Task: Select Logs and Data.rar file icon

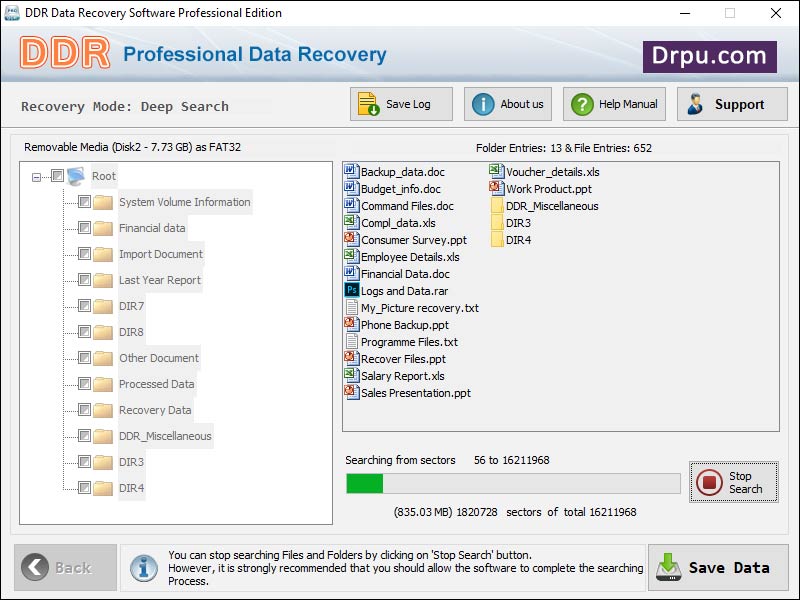Action: click(352, 290)
